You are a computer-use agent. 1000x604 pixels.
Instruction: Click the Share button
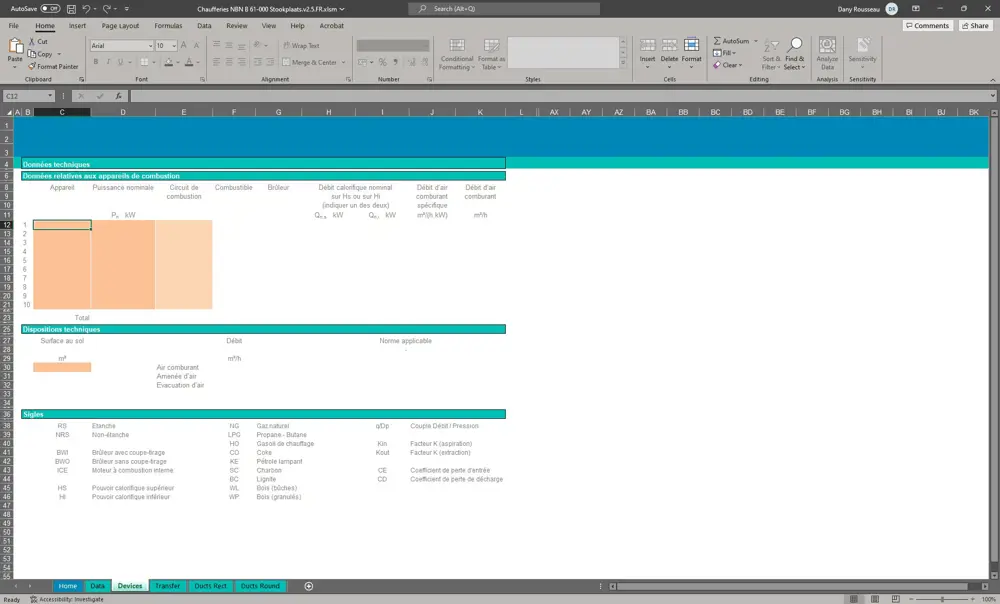(x=975, y=26)
